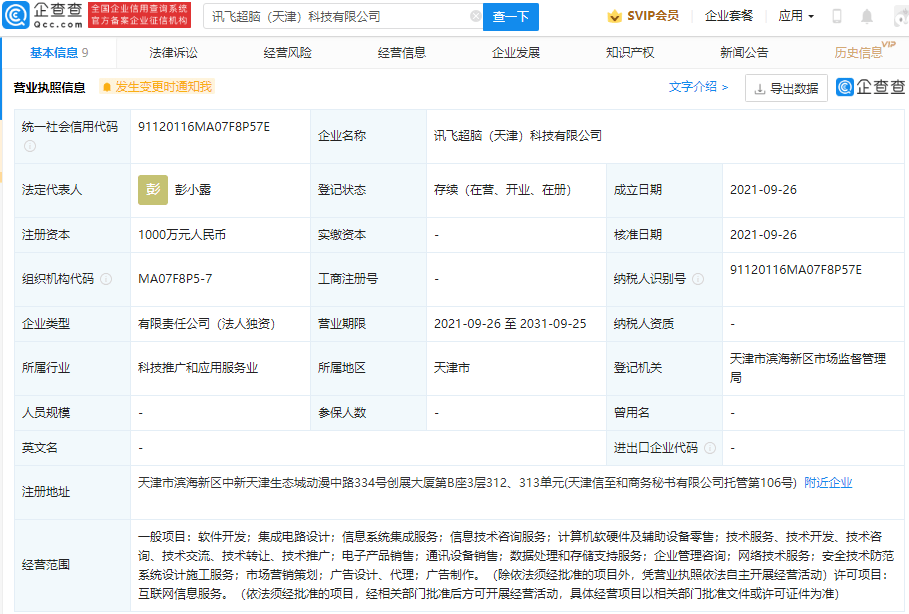This screenshot has height=614, width=909.
Task: Expand the 应用 dropdown menu
Action: tap(796, 16)
